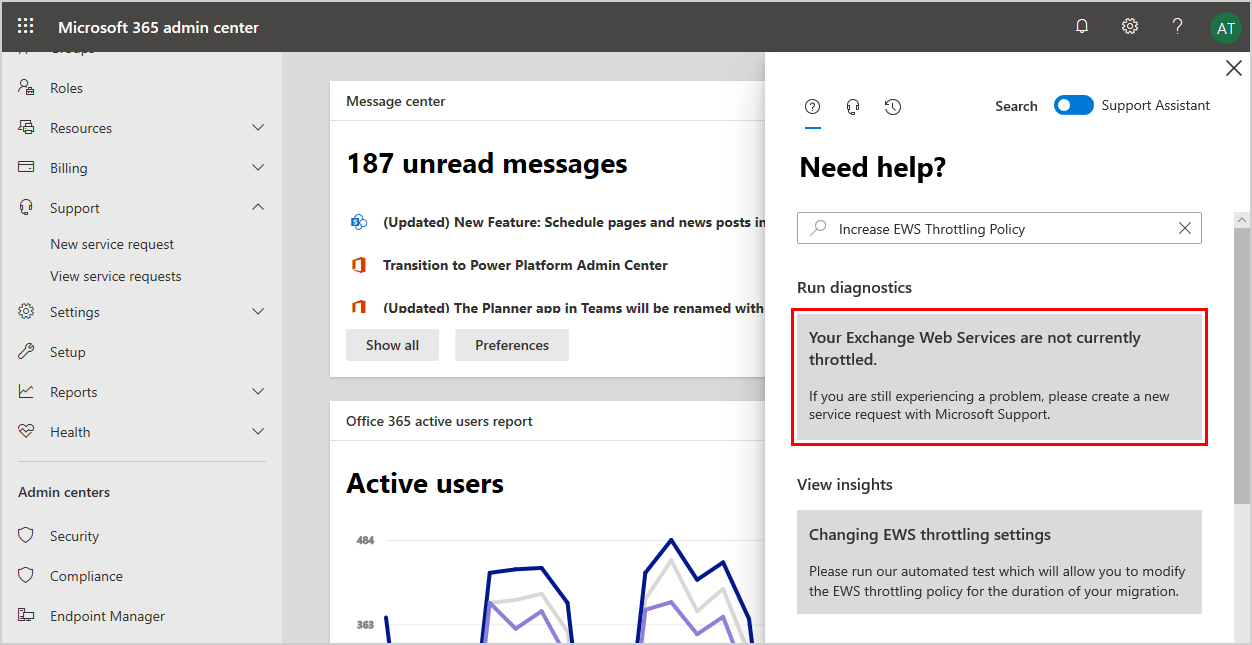Click the Increase EWS Throttling Policy search field
This screenshot has width=1252, height=645.
tap(1000, 229)
